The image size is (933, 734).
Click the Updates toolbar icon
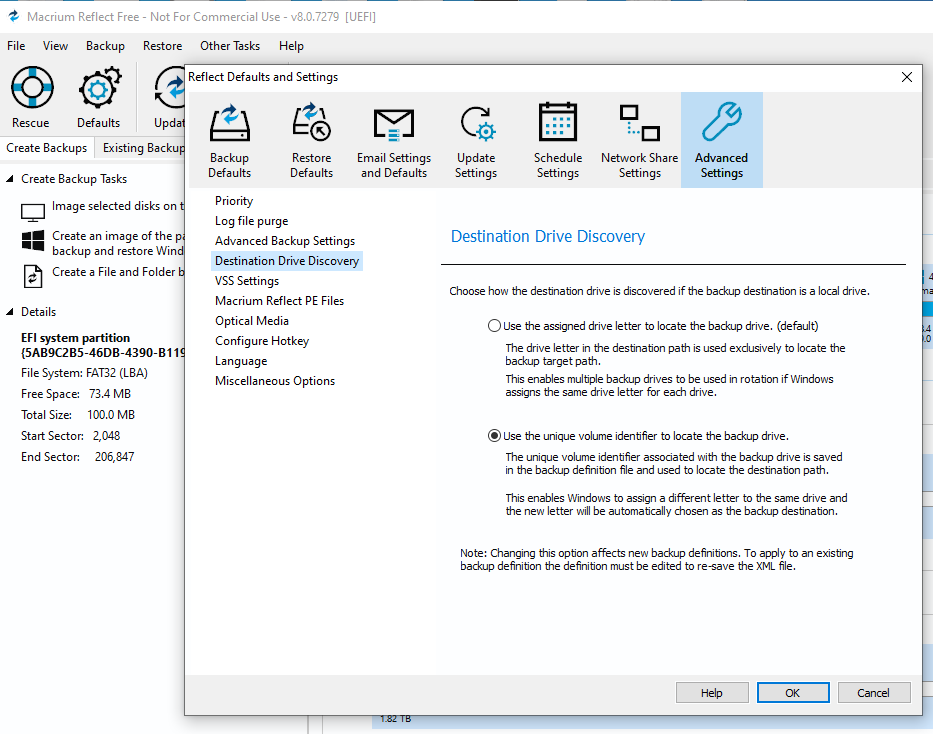170,89
